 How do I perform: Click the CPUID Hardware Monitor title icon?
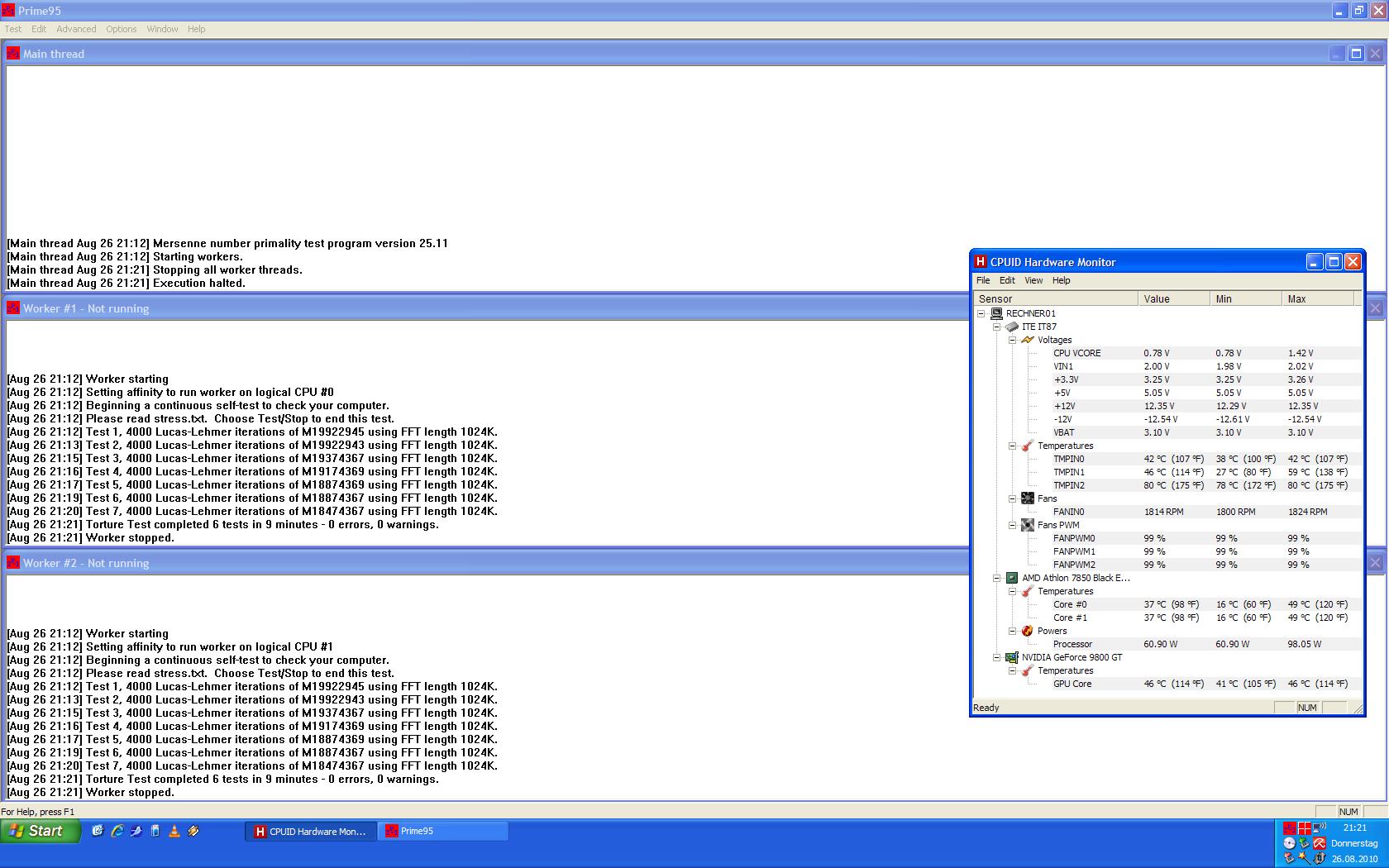click(x=981, y=262)
